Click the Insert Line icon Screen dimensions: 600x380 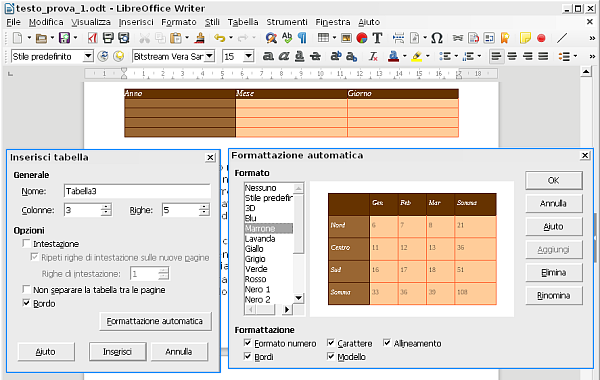[x=562, y=38]
